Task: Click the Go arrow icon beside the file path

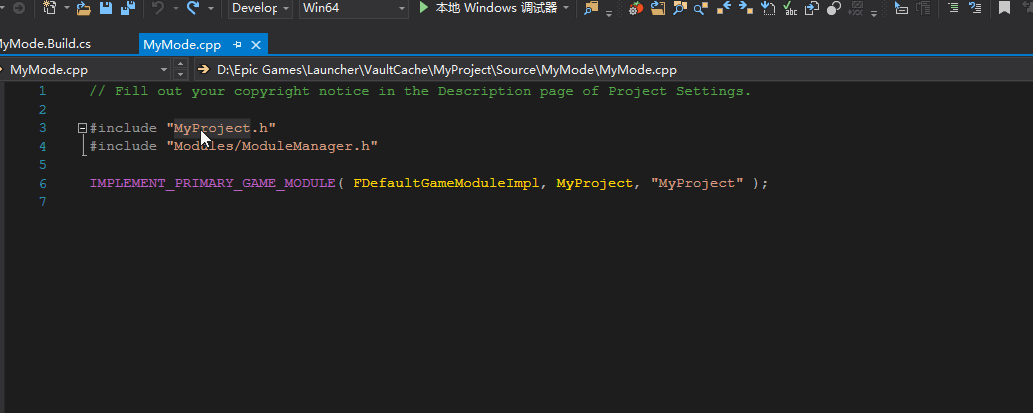Action: tap(204, 69)
